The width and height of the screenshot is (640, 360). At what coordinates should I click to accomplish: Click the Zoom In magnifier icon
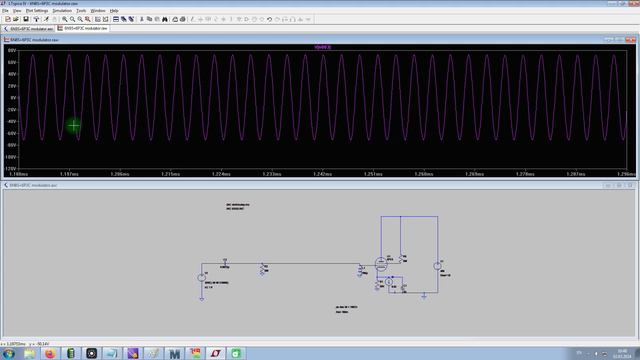coord(64,19)
